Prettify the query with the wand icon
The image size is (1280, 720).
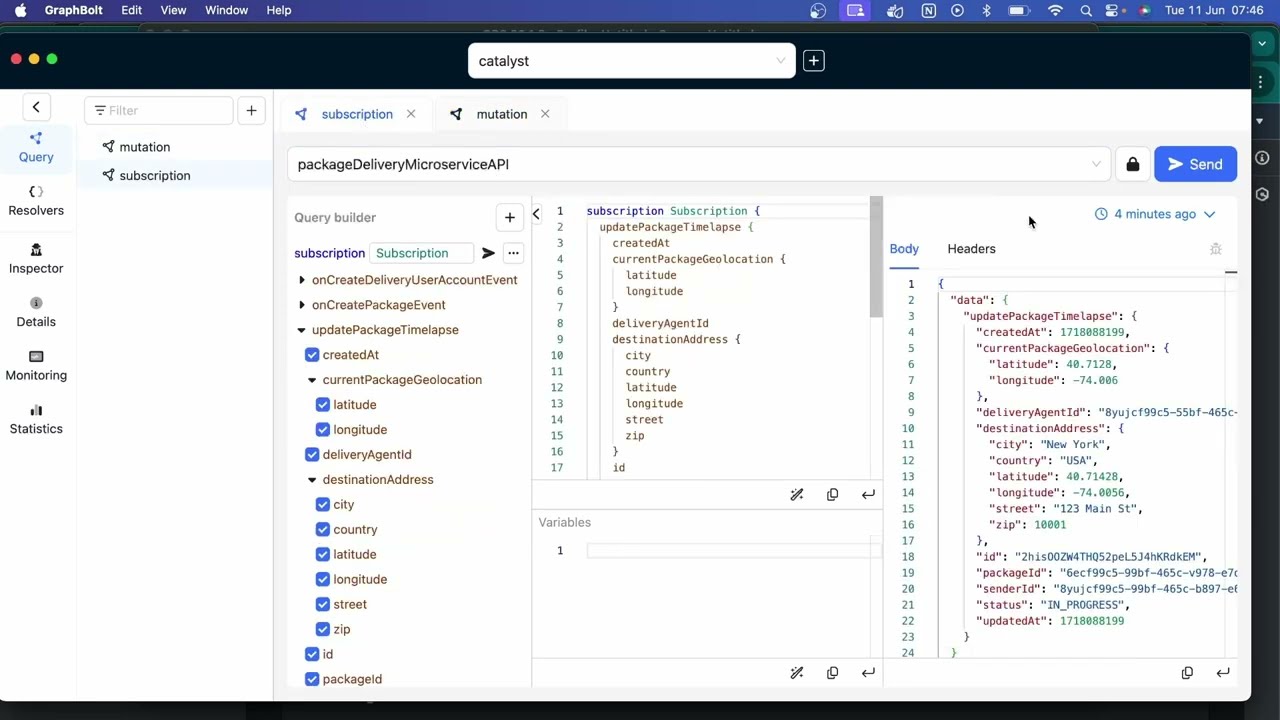797,495
